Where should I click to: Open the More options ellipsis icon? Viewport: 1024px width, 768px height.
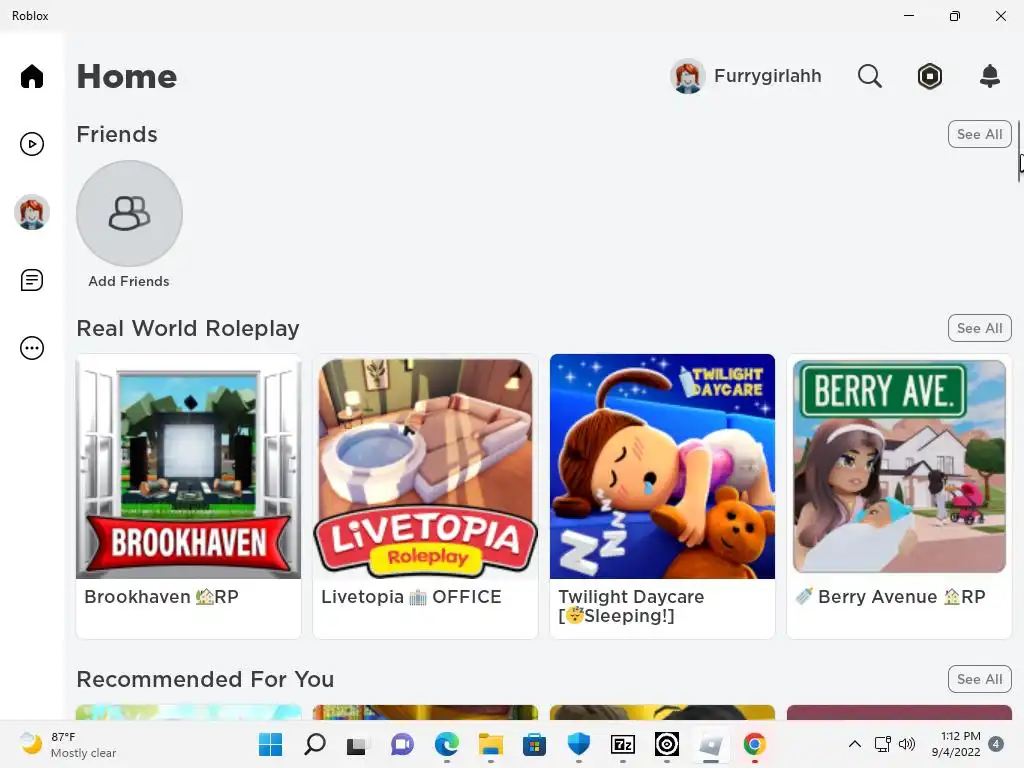[x=31, y=348]
